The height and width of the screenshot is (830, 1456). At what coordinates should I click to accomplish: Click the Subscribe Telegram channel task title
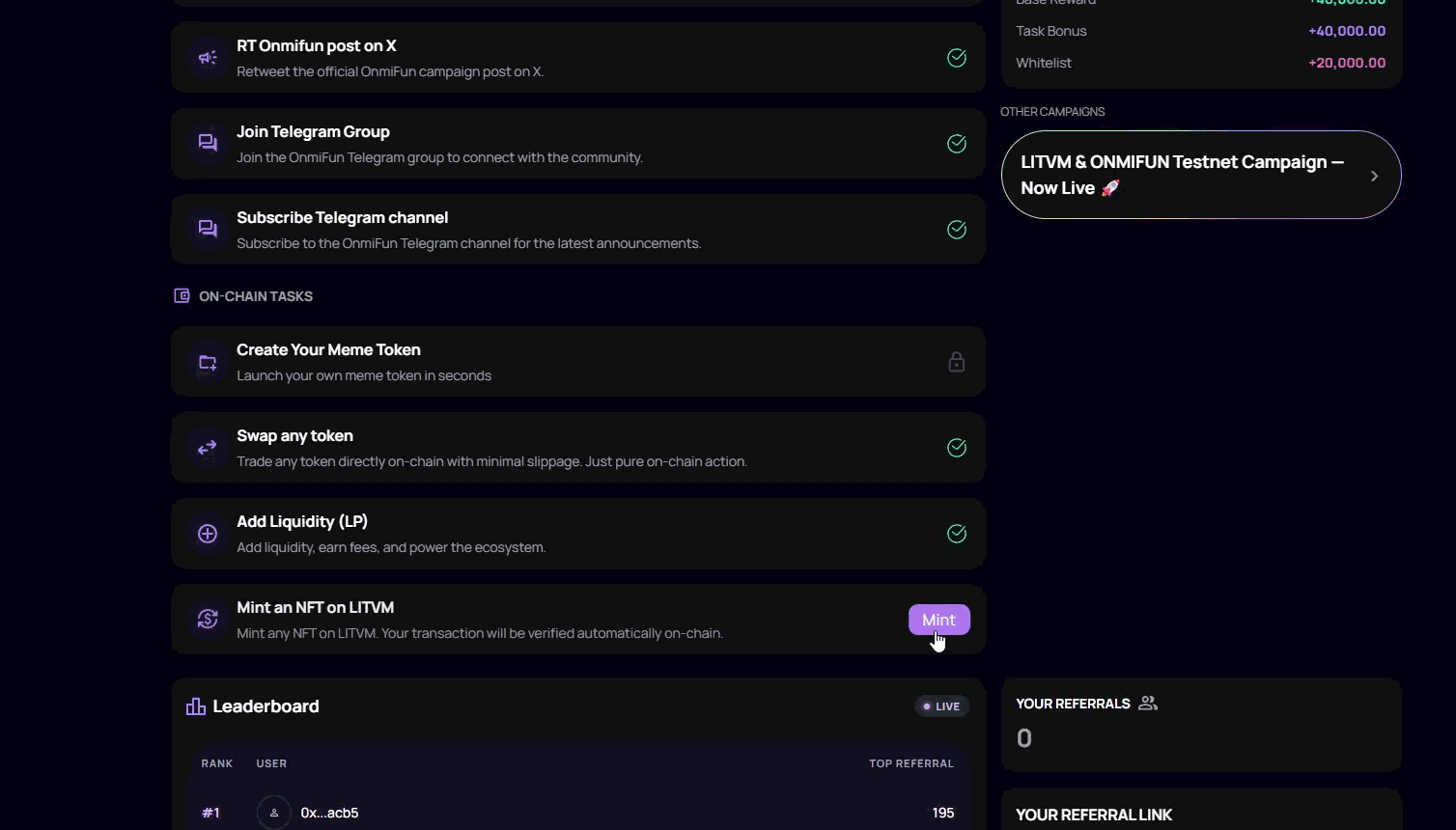[x=342, y=218]
